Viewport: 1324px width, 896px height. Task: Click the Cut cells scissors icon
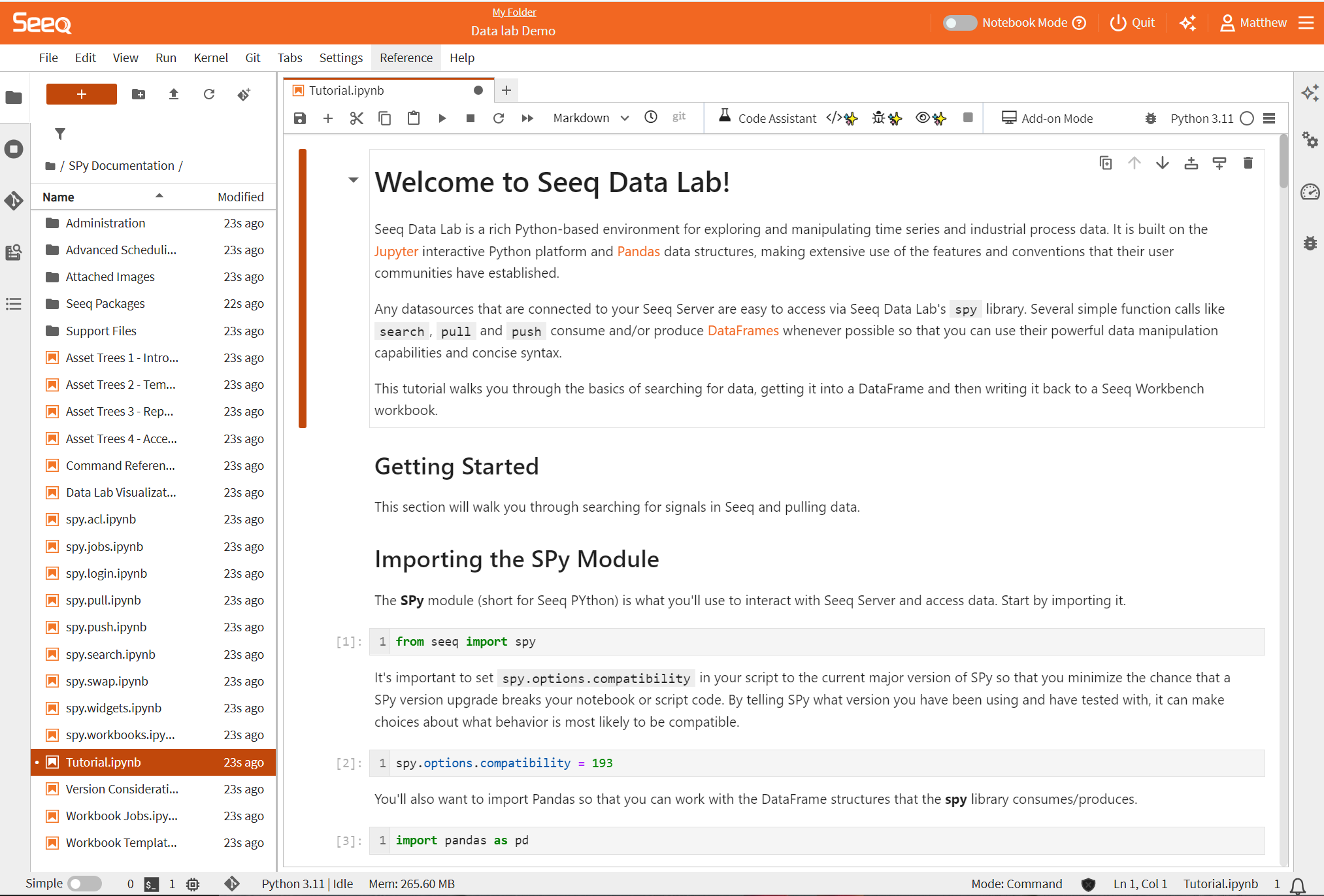356,118
